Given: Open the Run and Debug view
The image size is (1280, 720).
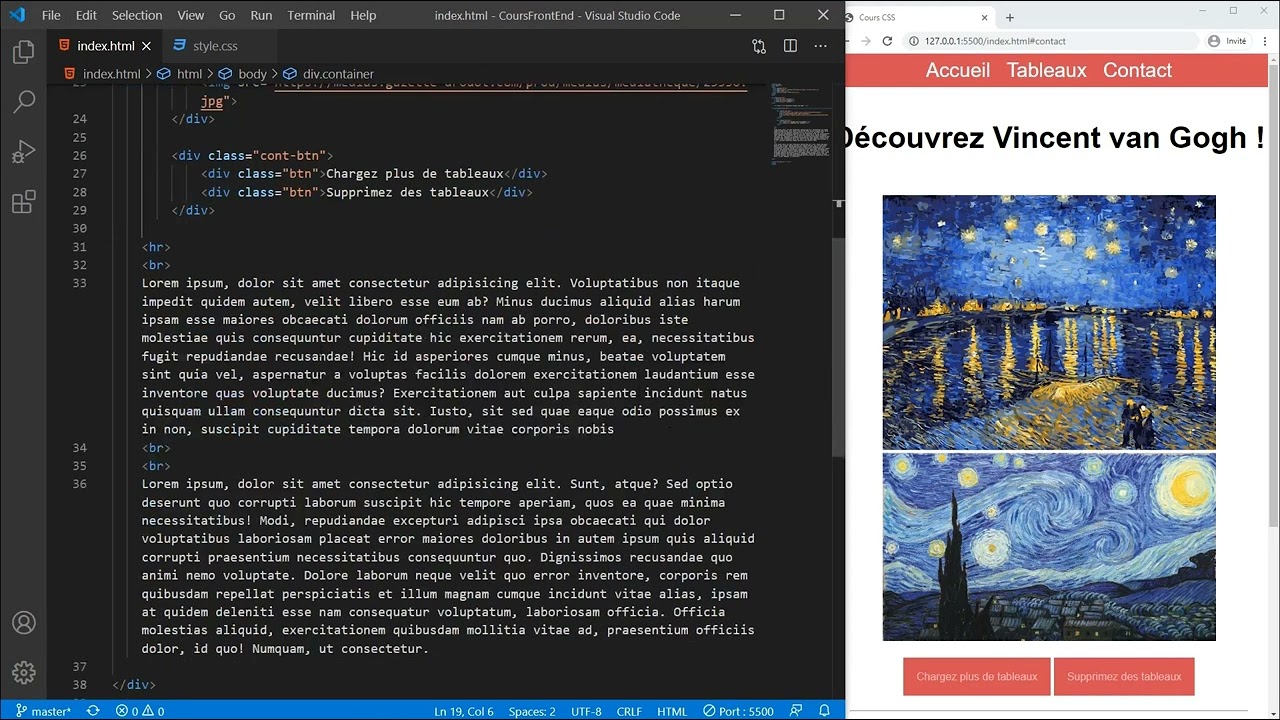Looking at the screenshot, I should pos(24,152).
